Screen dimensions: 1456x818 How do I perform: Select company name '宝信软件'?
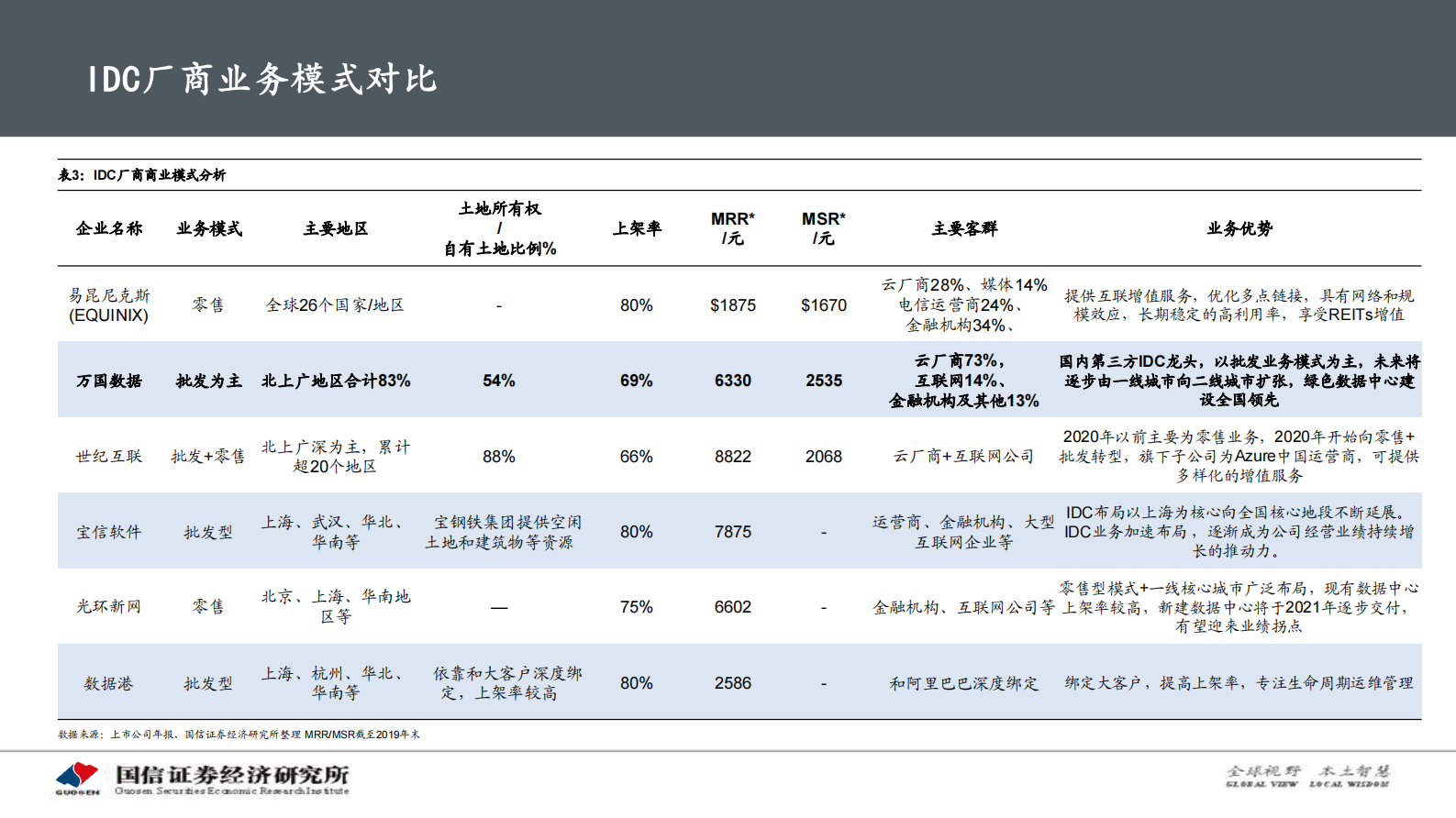click(x=109, y=532)
